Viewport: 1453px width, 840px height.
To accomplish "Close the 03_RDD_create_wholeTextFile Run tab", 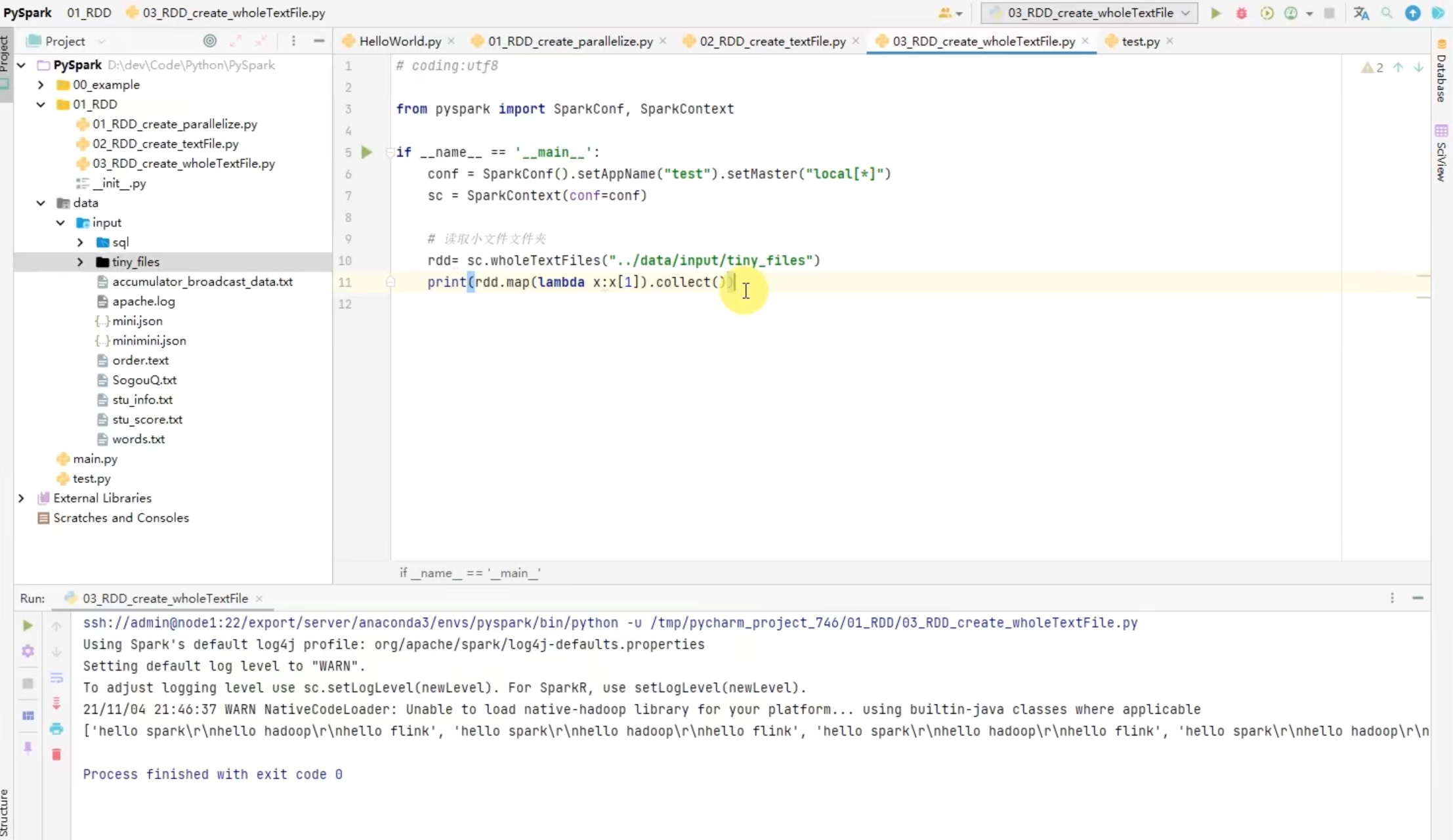I will tap(259, 598).
